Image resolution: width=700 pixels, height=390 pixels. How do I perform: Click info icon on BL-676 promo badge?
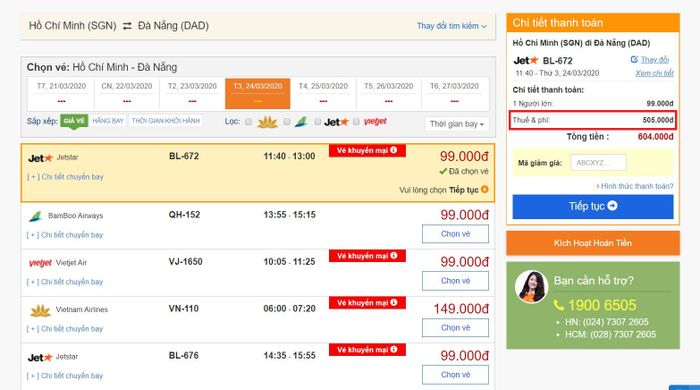tap(393, 350)
